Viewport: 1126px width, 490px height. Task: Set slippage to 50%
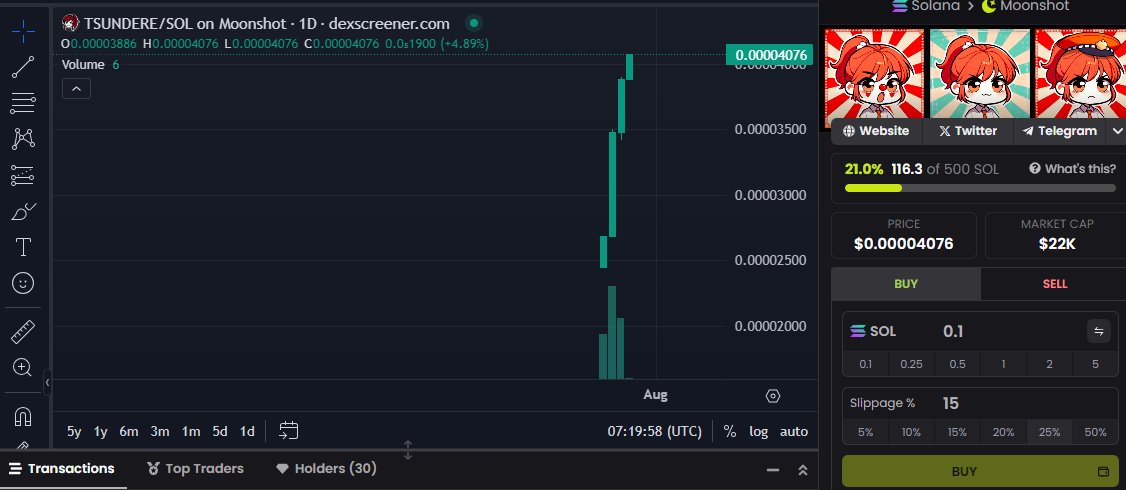1095,433
